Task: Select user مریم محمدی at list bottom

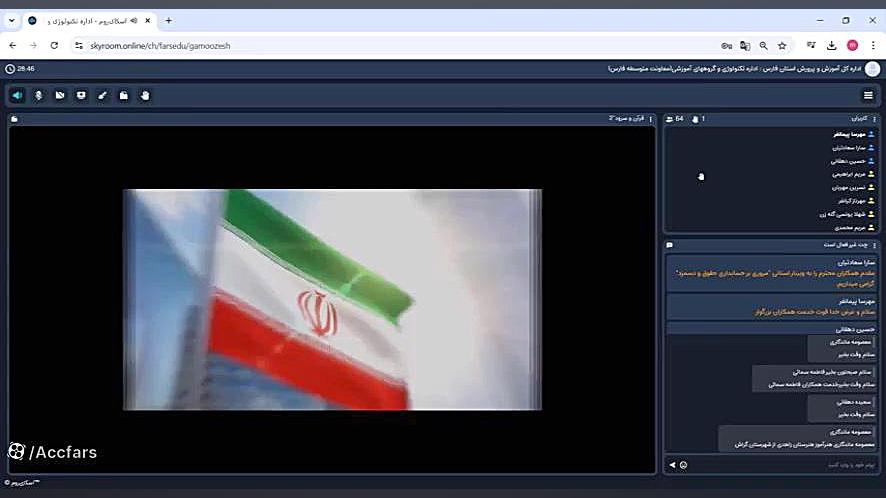Action: 850,228
